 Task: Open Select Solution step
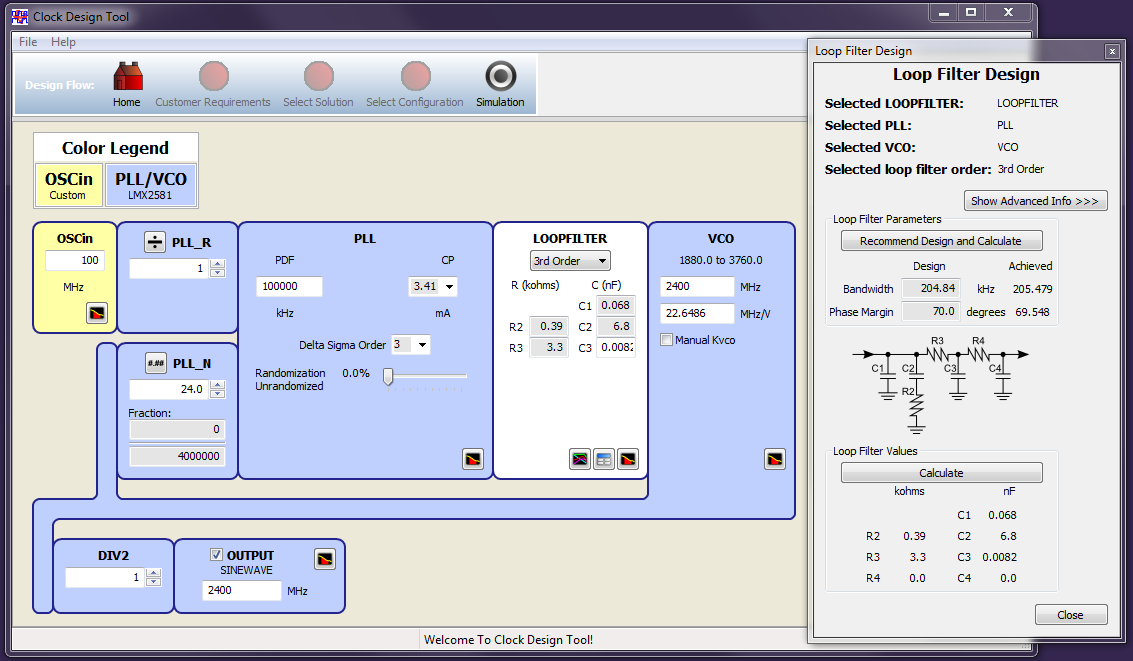pos(318,85)
